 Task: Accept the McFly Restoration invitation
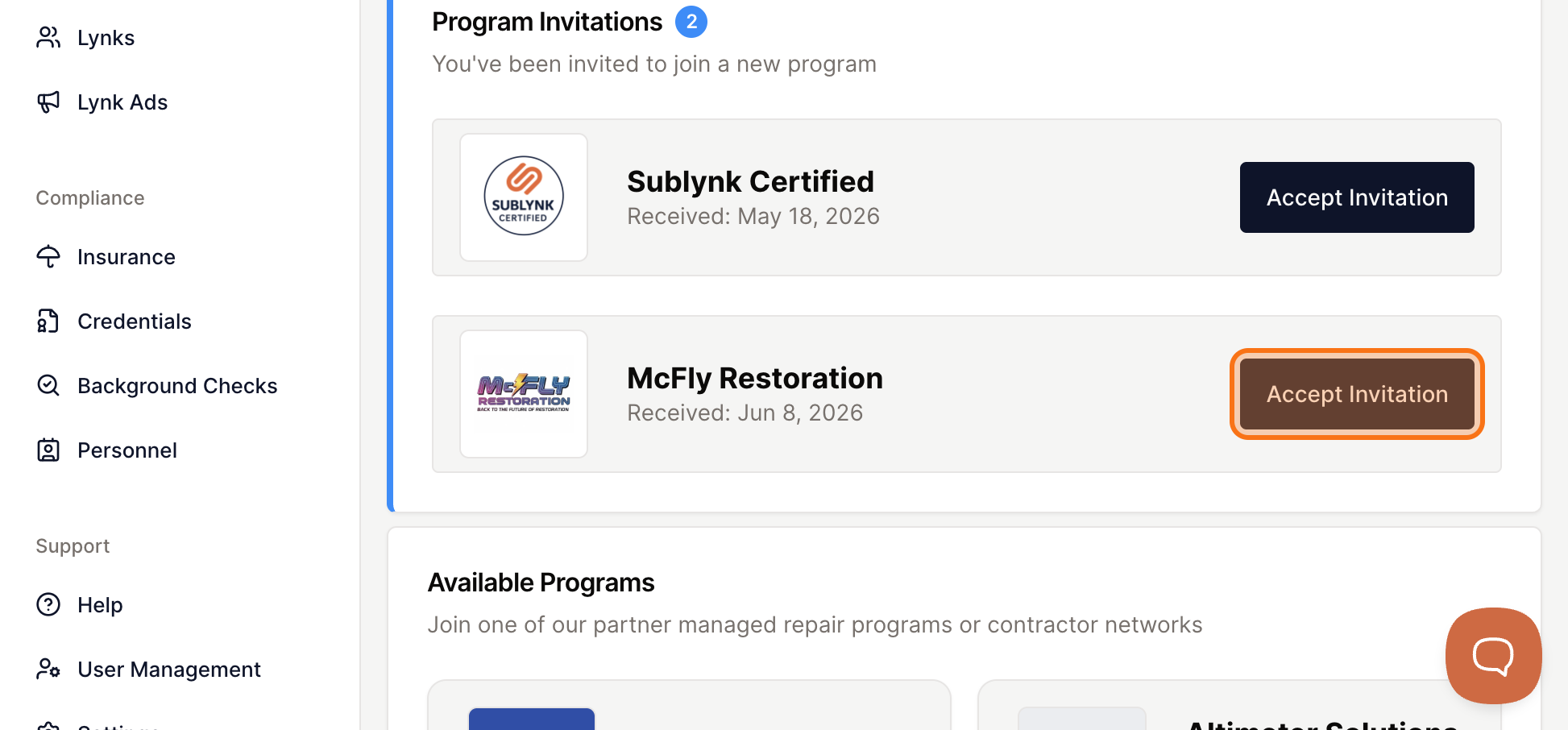point(1357,394)
